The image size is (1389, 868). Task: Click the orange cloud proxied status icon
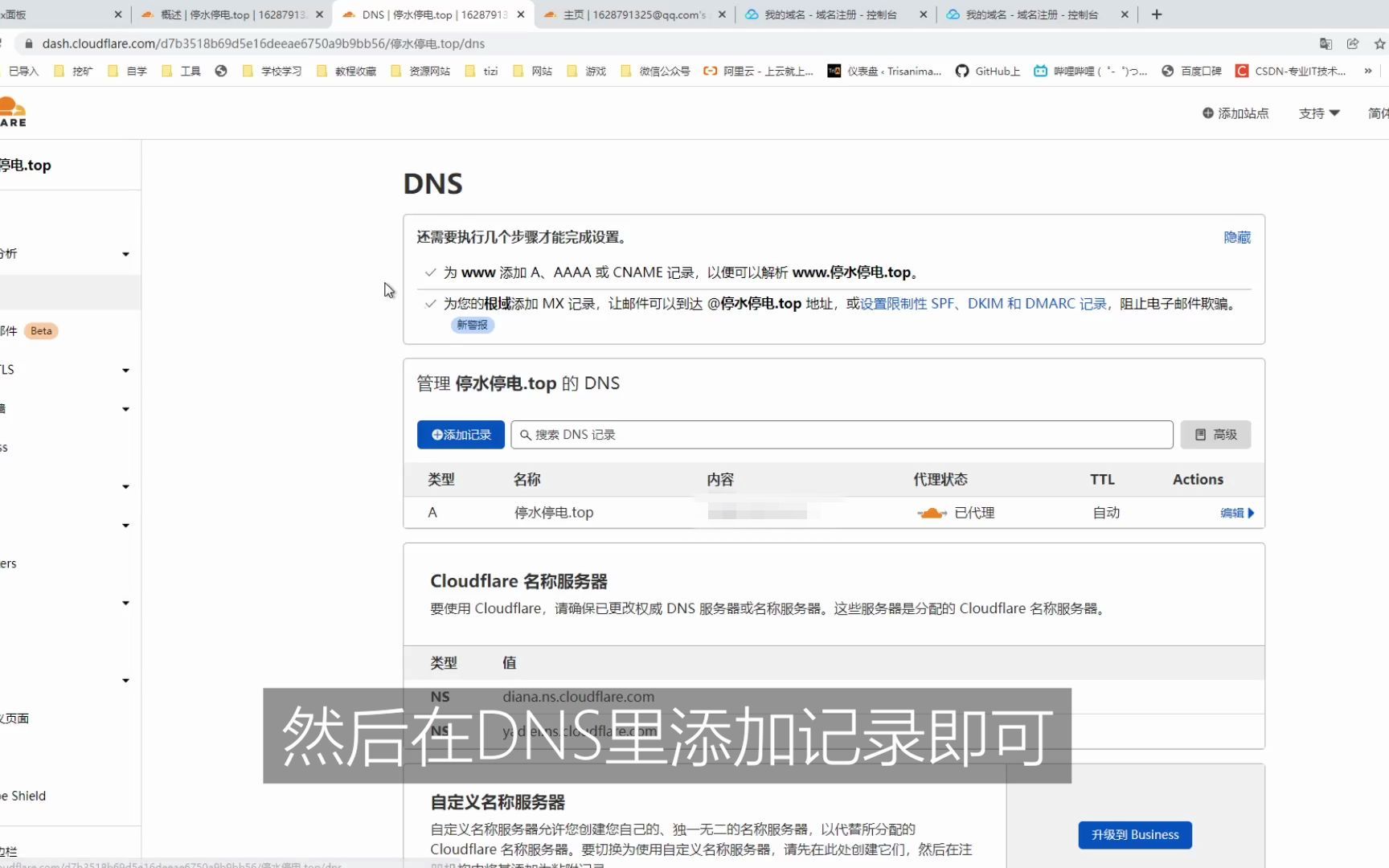click(x=932, y=513)
